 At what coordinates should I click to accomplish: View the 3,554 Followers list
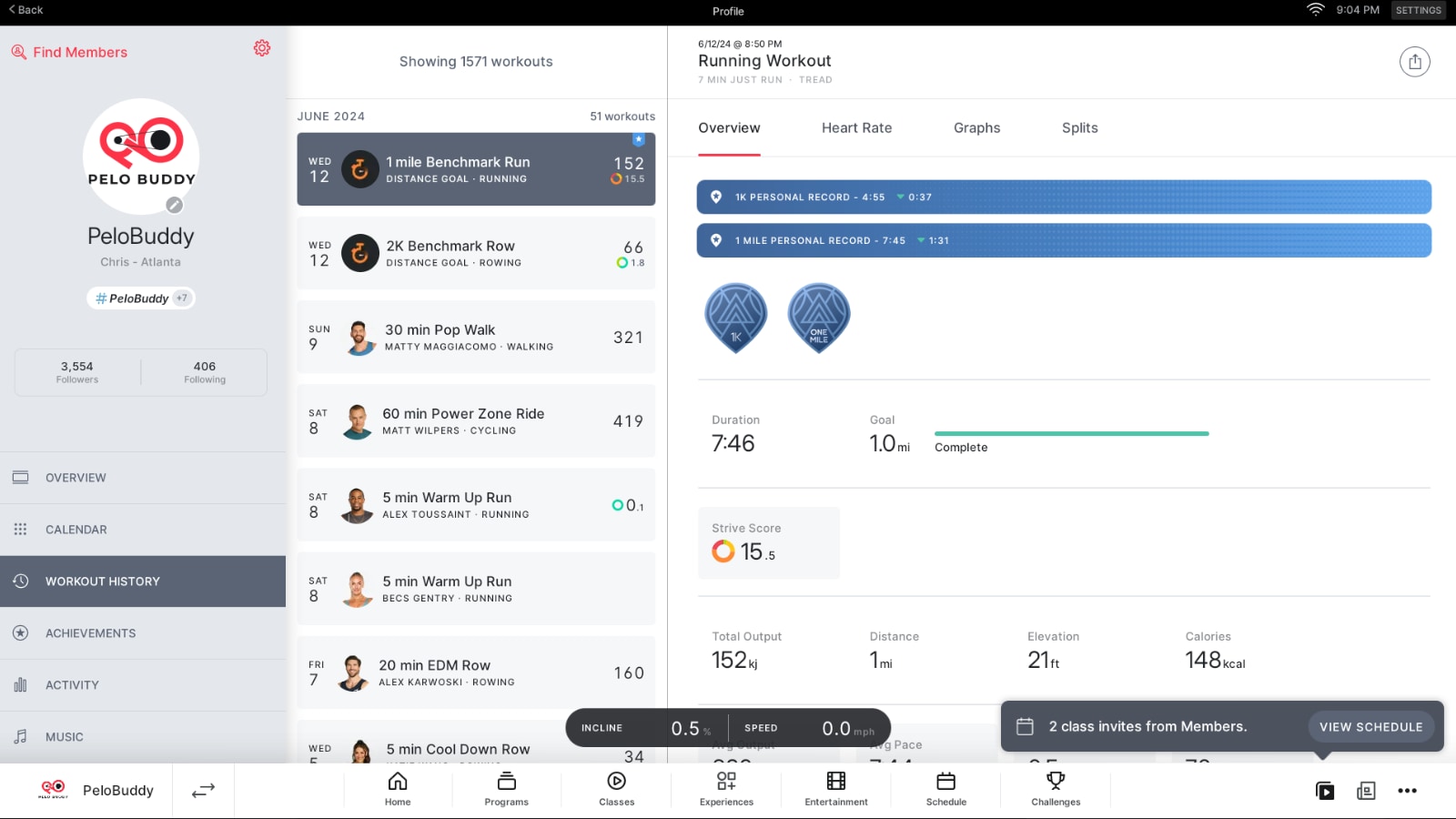(77, 372)
